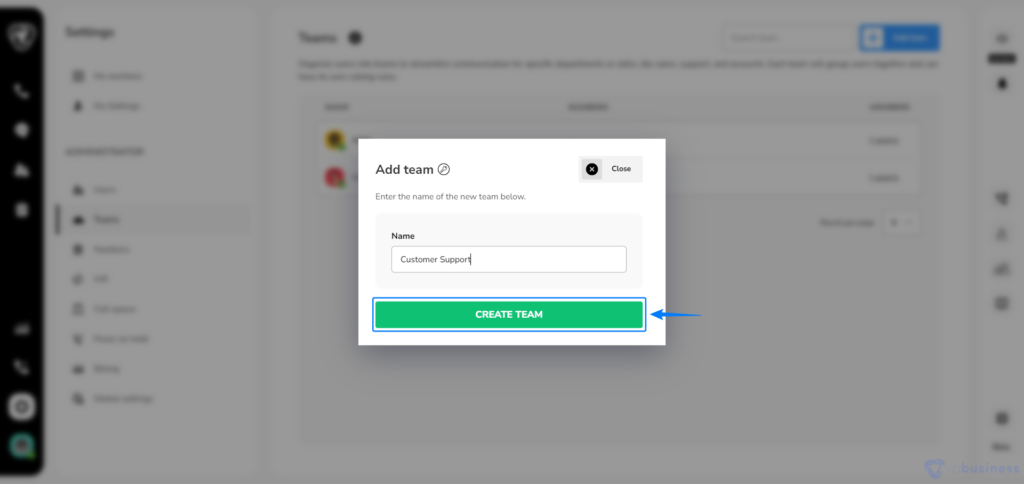Click the black X icon in Close button
Screen dimensions: 1024x484
point(592,169)
